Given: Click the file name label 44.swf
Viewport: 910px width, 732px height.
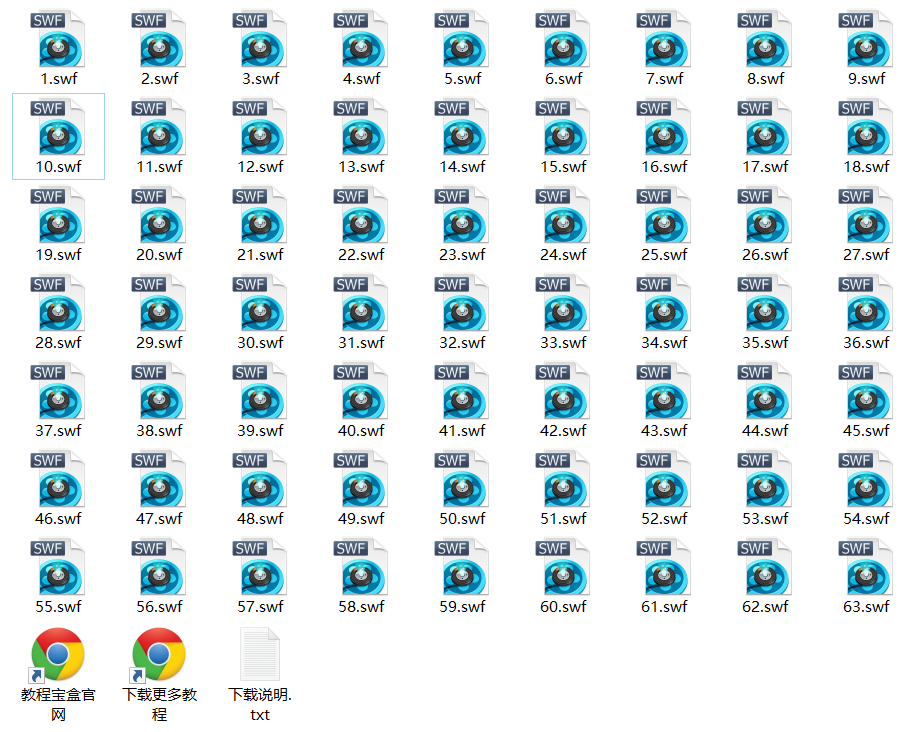Looking at the screenshot, I should pyautogui.click(x=765, y=431).
